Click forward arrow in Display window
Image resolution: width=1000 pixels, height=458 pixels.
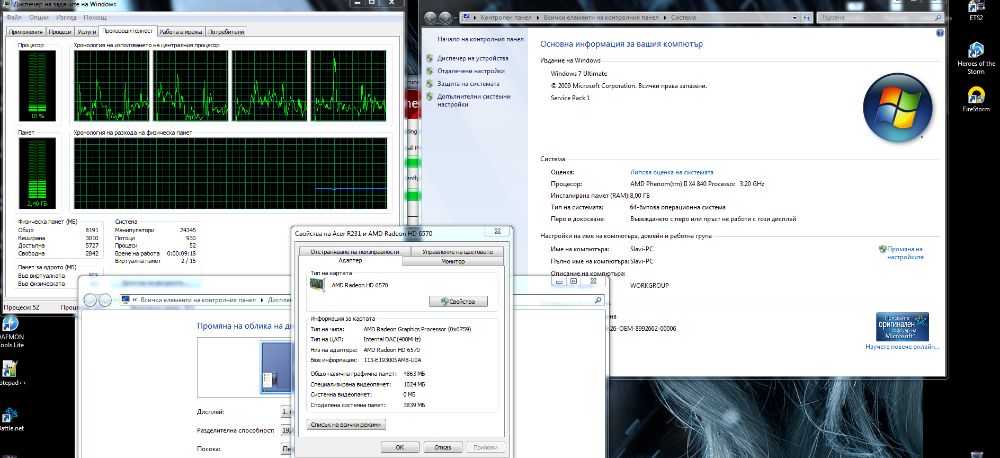[105, 300]
